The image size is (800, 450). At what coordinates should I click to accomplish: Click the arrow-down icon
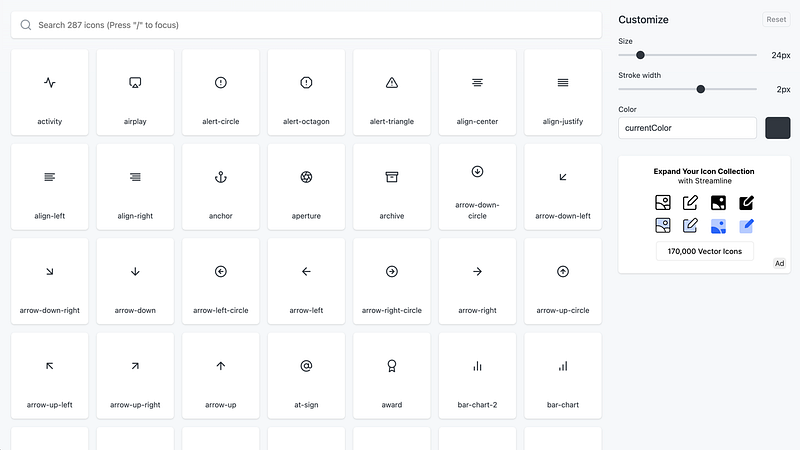tap(135, 281)
